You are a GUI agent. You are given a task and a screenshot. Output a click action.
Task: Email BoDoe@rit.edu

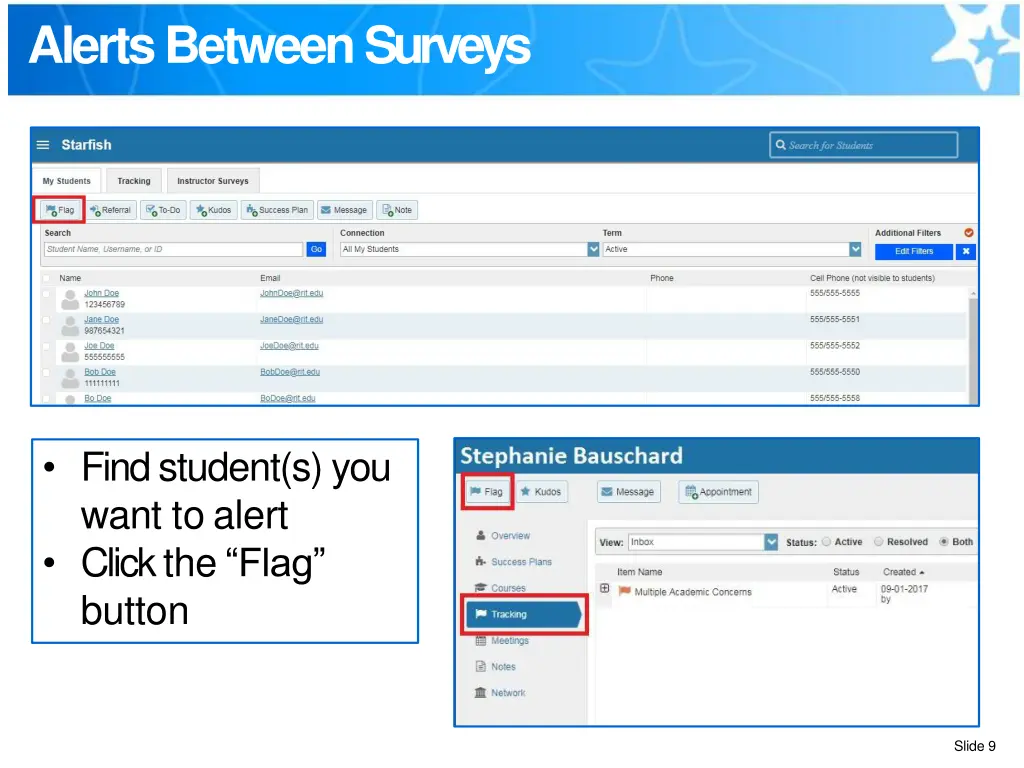click(287, 398)
